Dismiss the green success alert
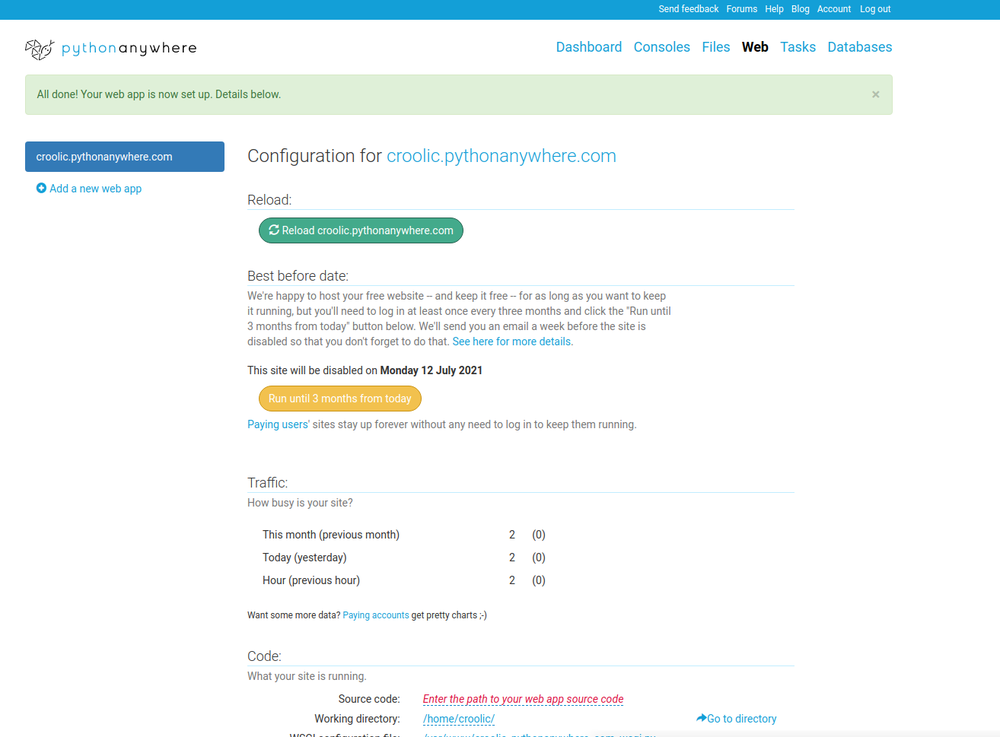The height and width of the screenshot is (737, 1000). [x=876, y=94]
